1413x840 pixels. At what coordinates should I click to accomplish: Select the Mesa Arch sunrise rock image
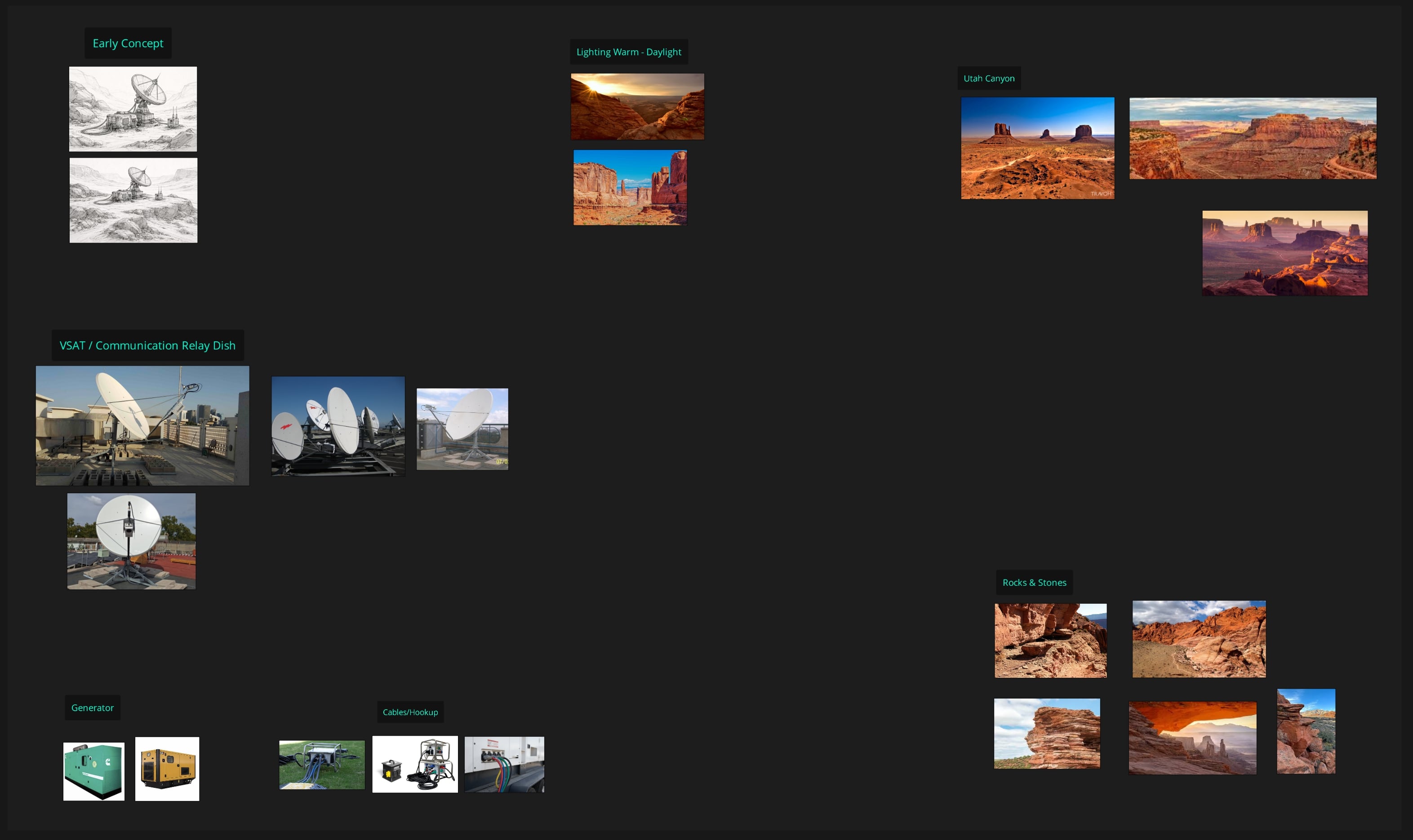1192,738
